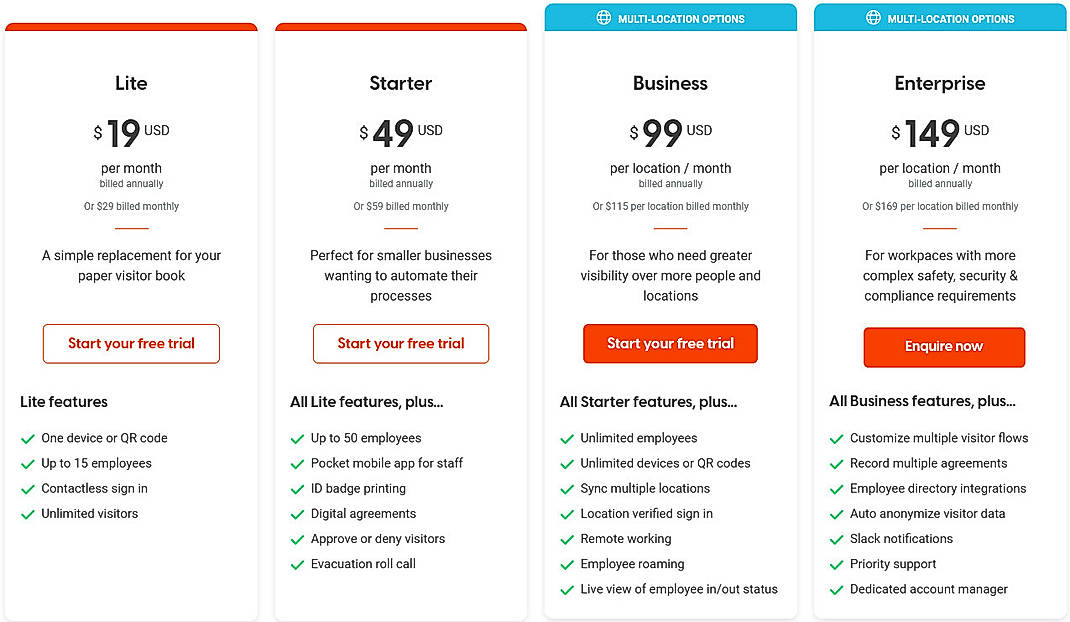This screenshot has height=622, width=1070.
Task: Click Or $169 per location billed monthly
Action: click(940, 206)
